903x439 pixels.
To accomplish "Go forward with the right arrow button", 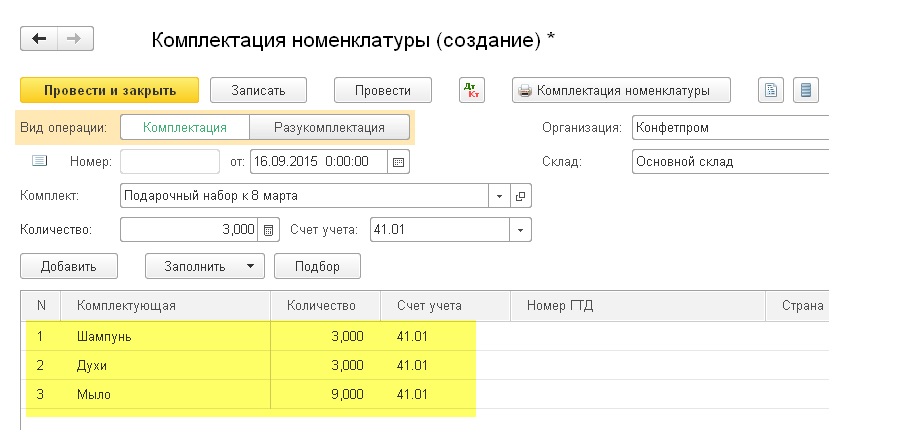I will [75, 39].
